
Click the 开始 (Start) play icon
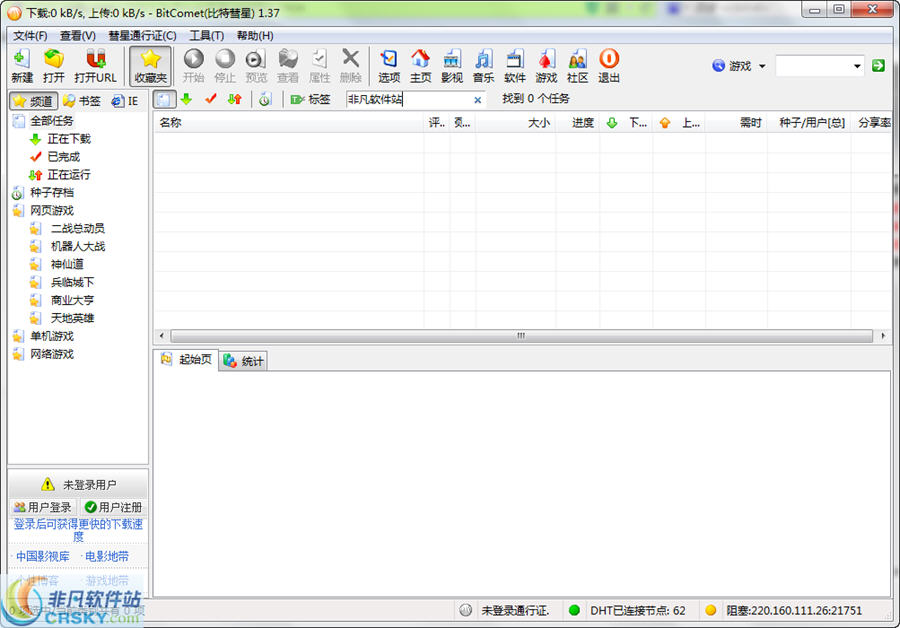(x=193, y=66)
